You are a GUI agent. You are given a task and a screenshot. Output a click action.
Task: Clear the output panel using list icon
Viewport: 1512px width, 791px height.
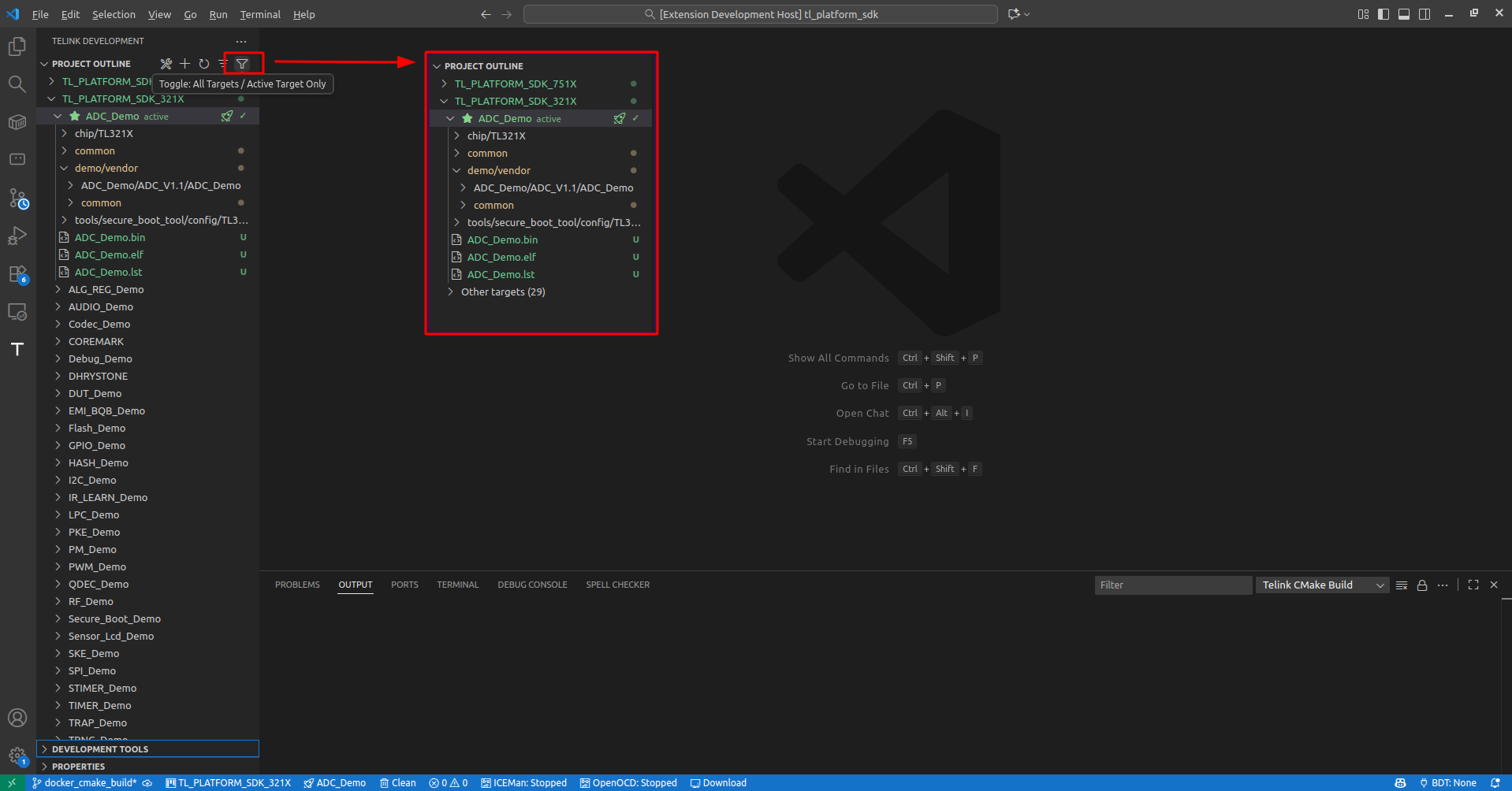[x=1402, y=585]
